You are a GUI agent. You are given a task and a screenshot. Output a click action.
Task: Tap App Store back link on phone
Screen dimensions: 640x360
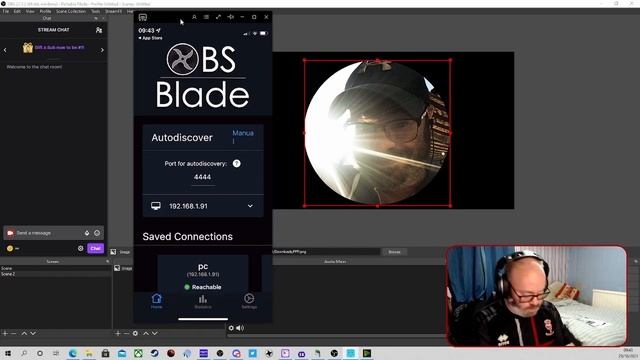(150, 38)
